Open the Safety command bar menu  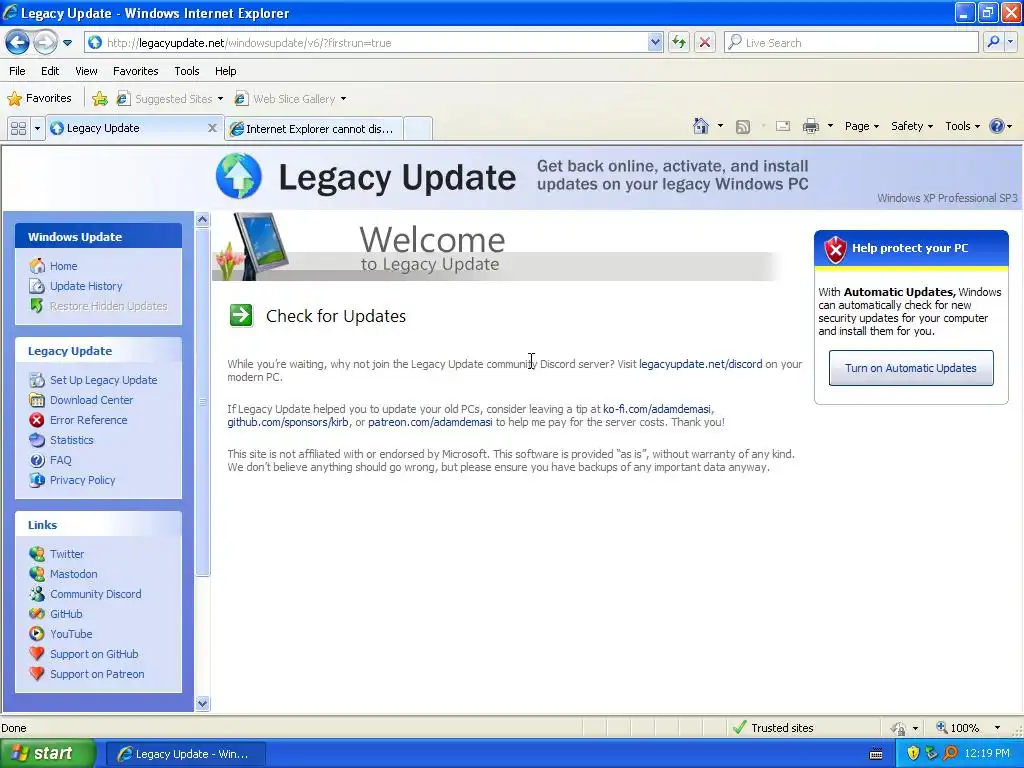[912, 126]
